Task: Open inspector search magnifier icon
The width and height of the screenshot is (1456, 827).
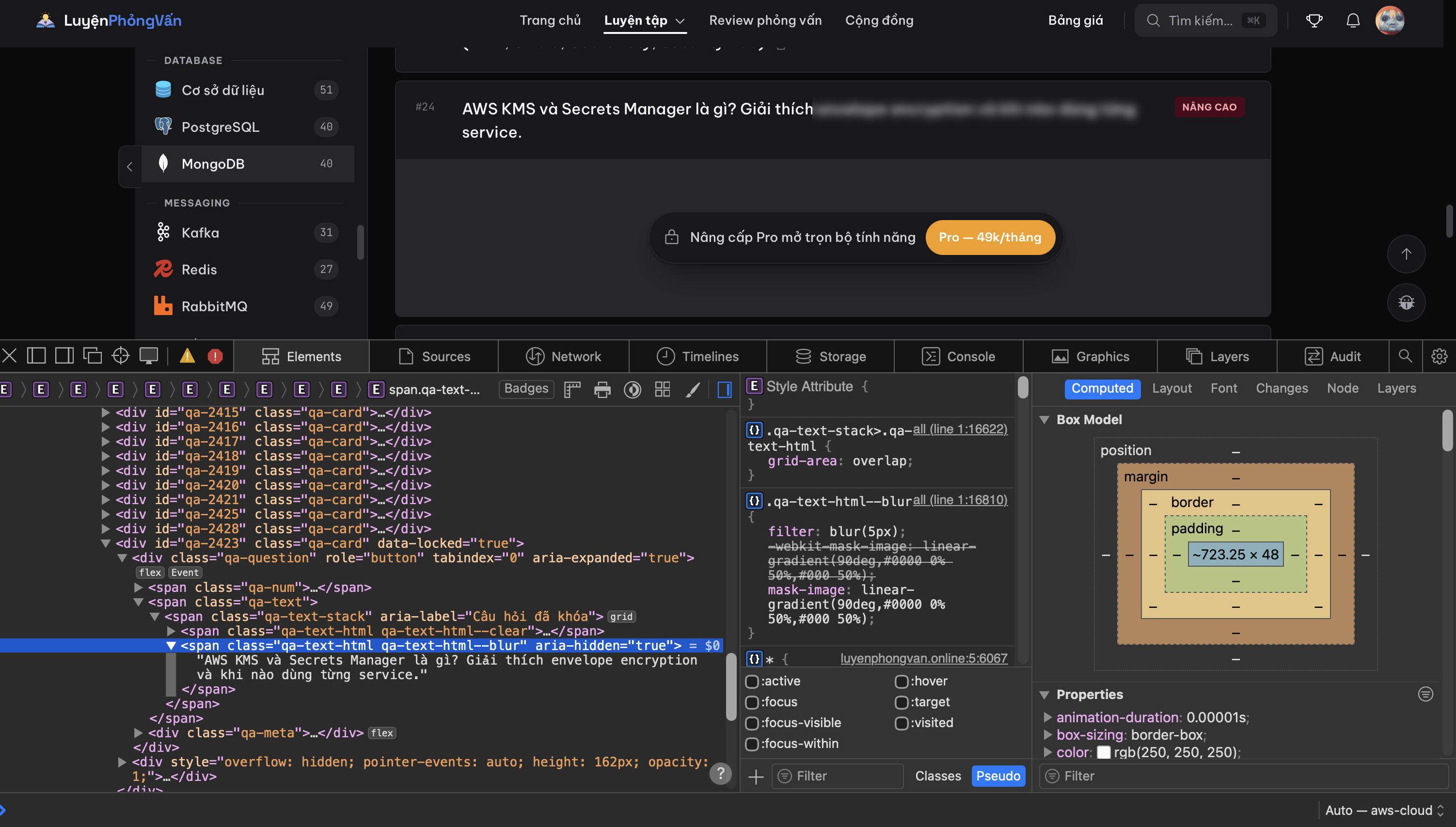Action: tap(1406, 356)
